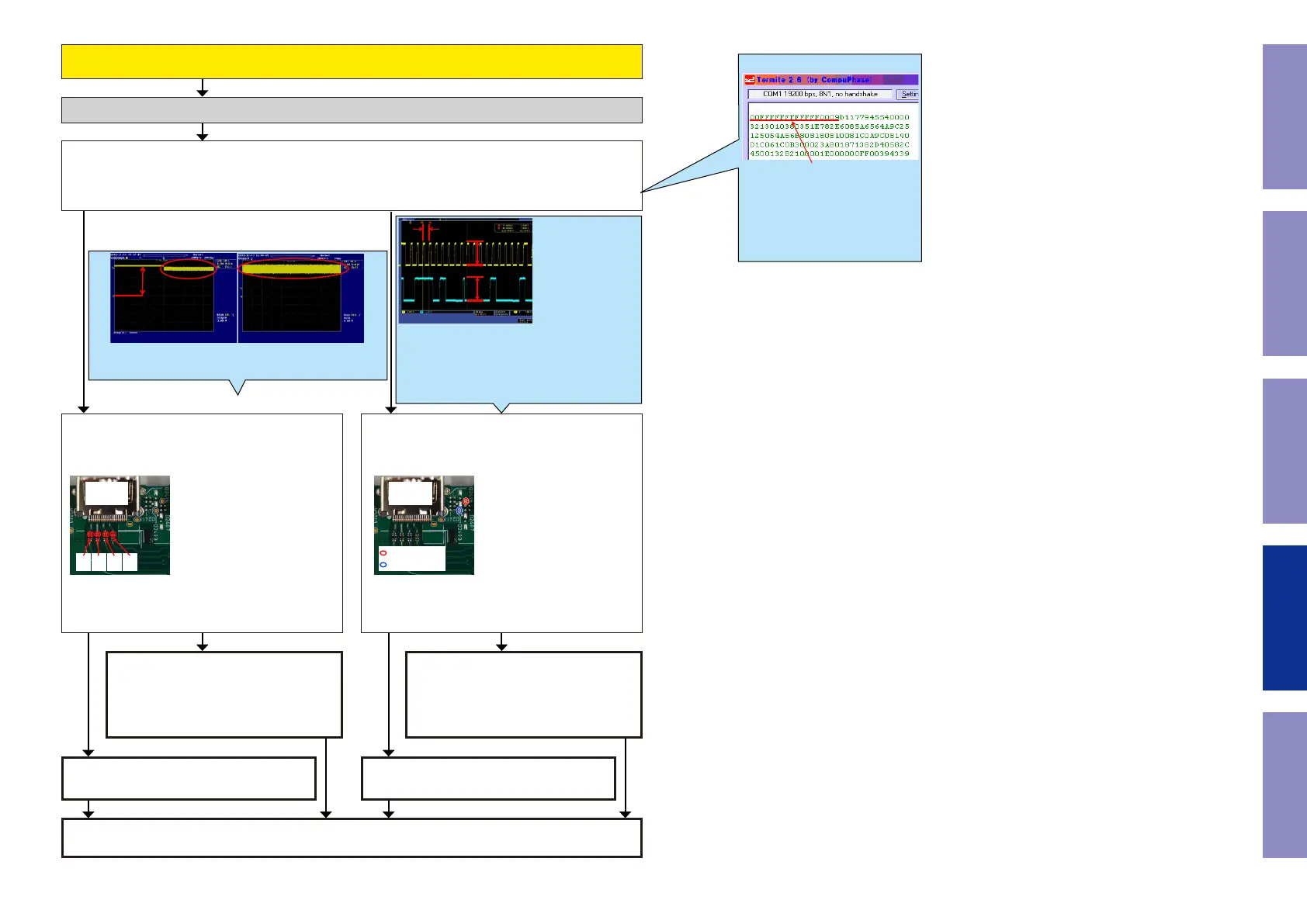Click the green hex data output area
The height and width of the screenshot is (924, 1307).
tap(830, 135)
